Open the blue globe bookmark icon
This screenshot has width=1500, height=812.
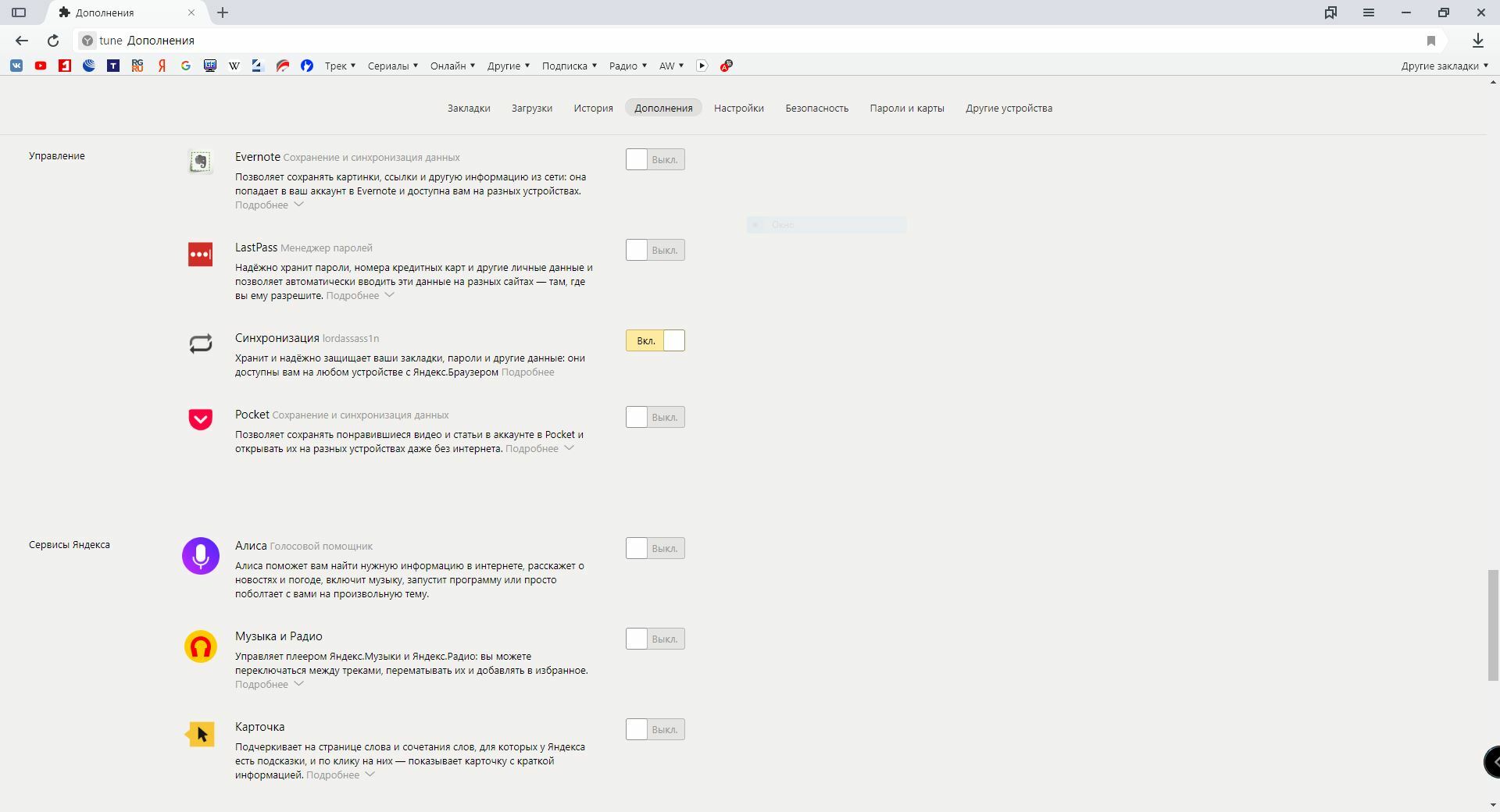pyautogui.click(x=89, y=66)
